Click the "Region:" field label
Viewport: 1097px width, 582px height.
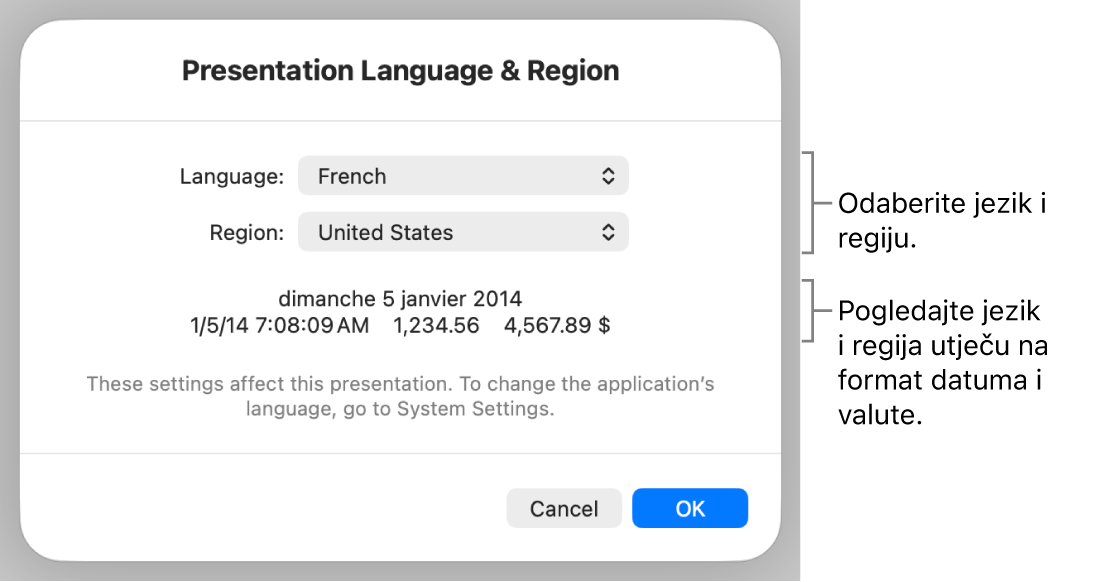(247, 233)
